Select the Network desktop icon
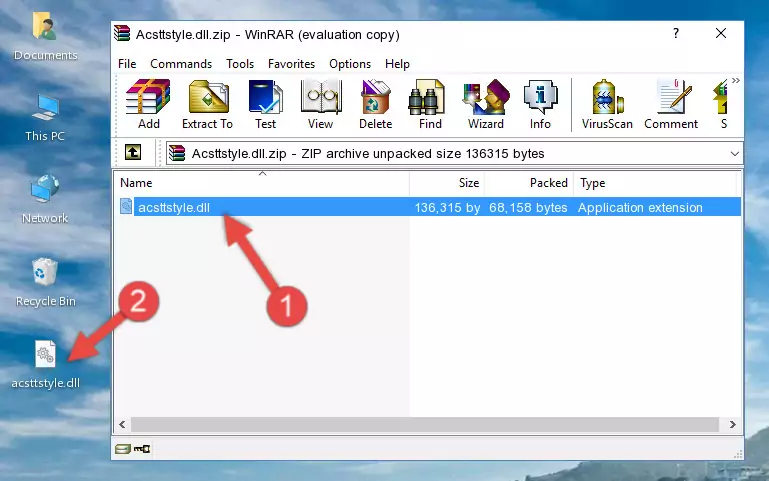Image resolution: width=769 pixels, height=481 pixels. click(45, 200)
